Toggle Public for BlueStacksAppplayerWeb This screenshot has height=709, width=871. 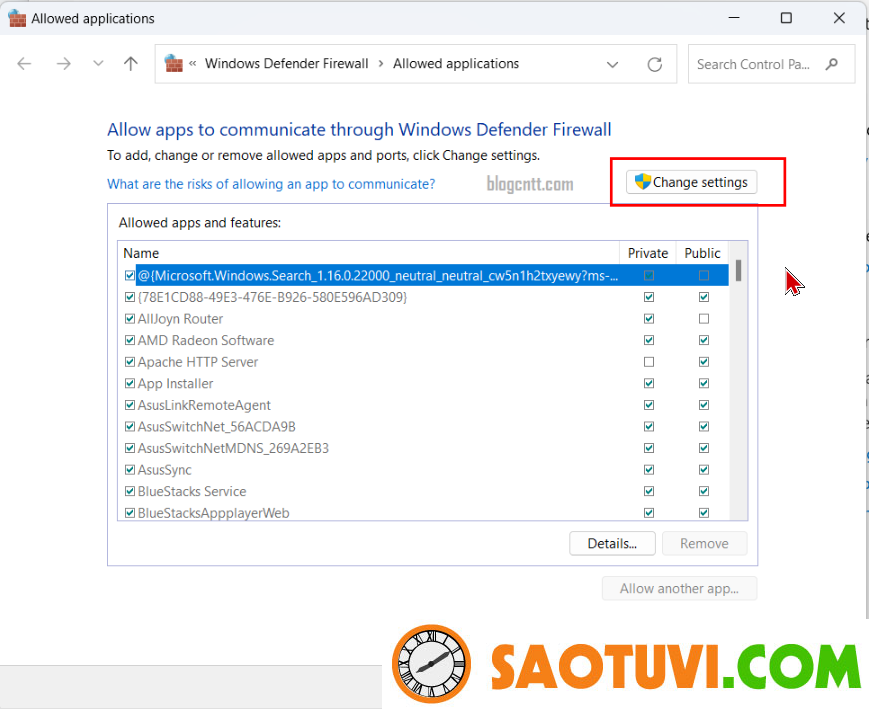[704, 513]
